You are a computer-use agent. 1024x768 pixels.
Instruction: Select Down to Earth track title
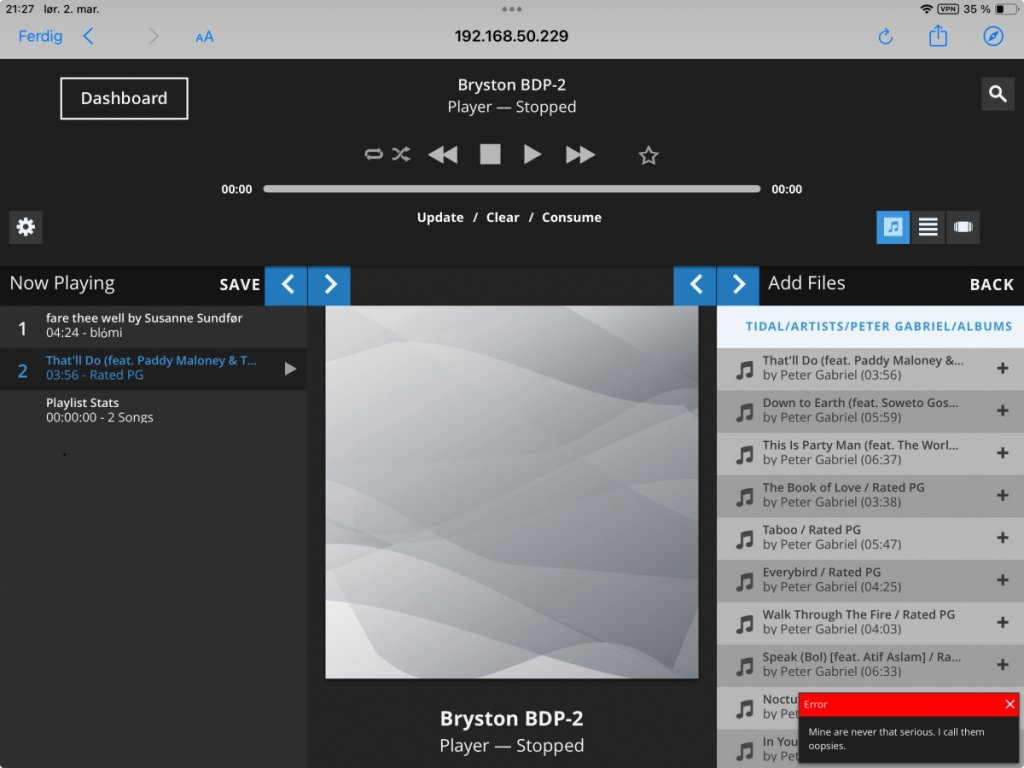click(x=860, y=403)
